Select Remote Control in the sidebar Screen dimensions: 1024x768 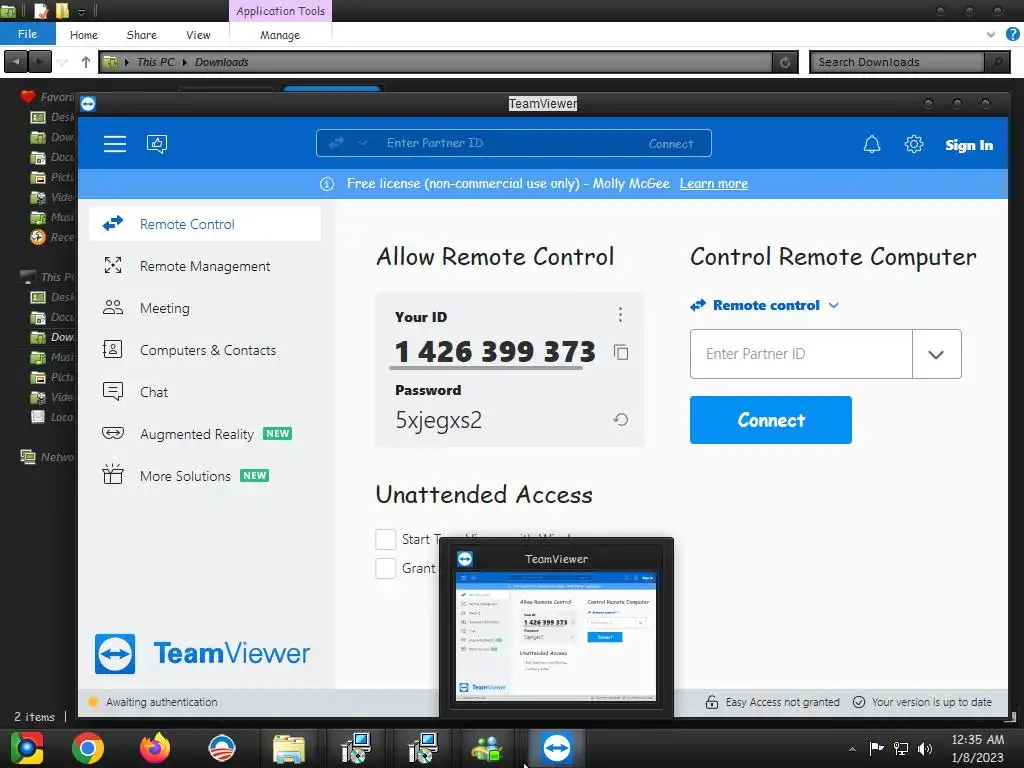(x=205, y=224)
